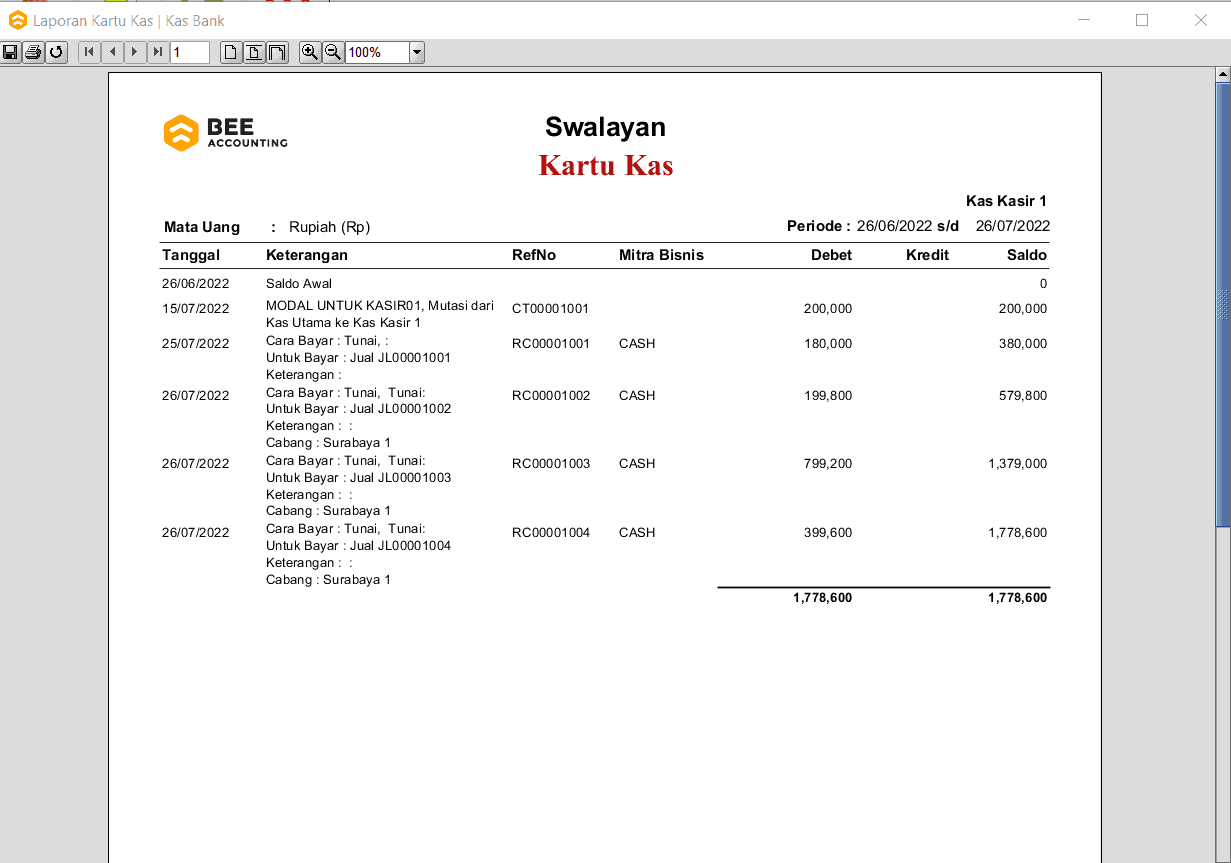The image size is (1231, 863).
Task: Refresh the report with the reload icon
Action: [x=56, y=52]
